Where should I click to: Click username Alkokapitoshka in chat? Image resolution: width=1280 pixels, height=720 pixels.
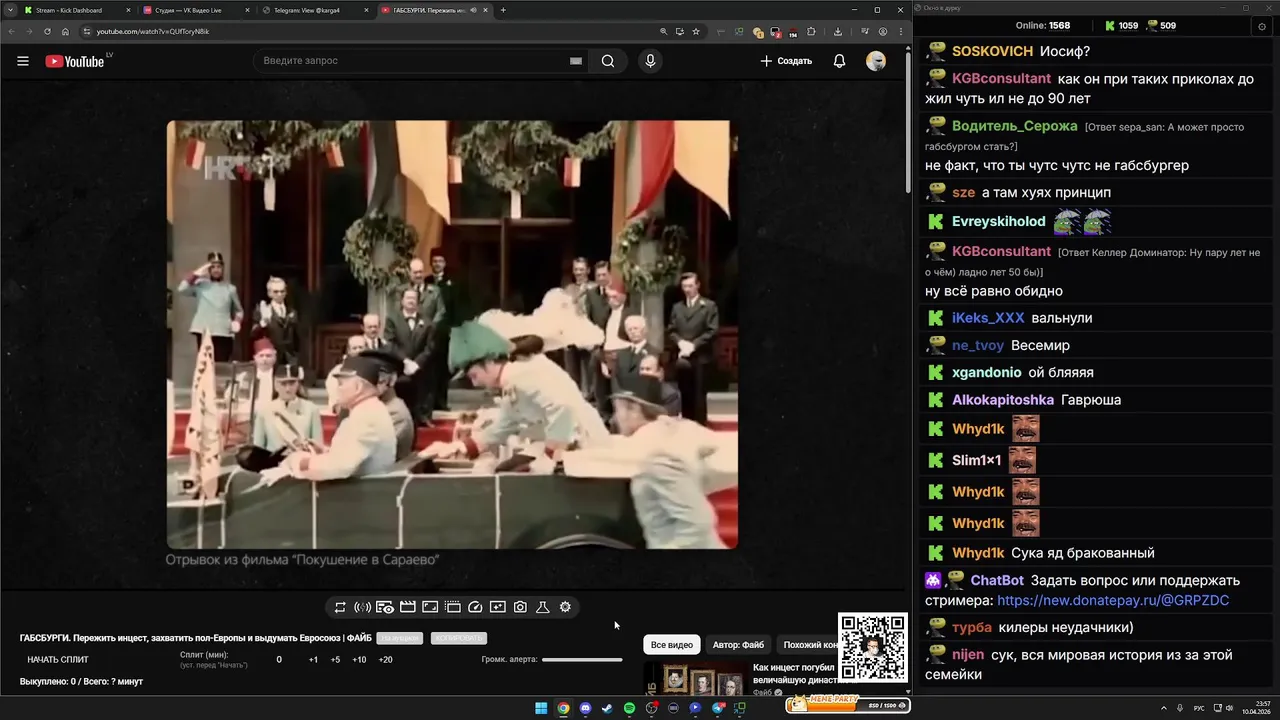[1003, 400]
